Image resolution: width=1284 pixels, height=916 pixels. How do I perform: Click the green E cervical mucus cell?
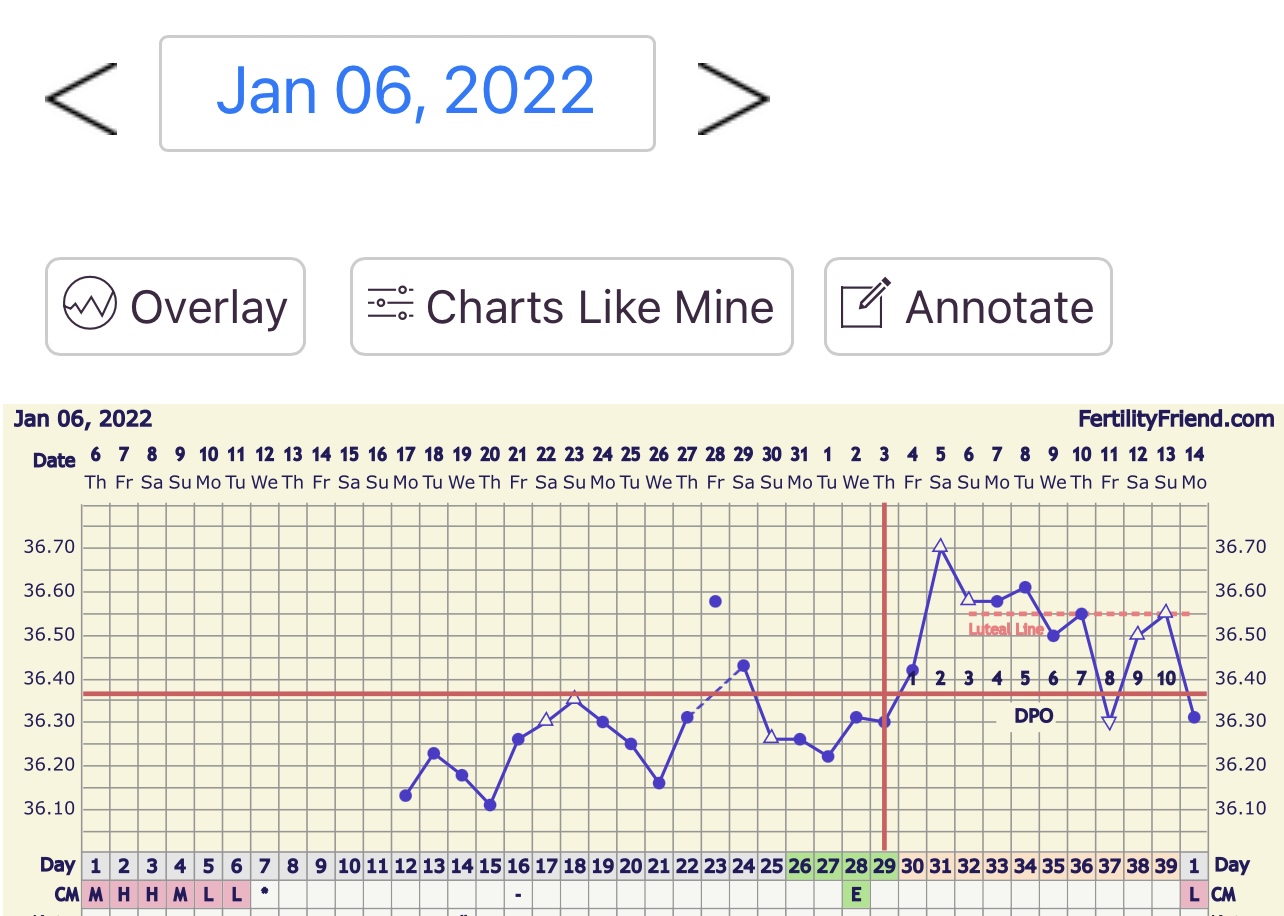click(x=856, y=894)
